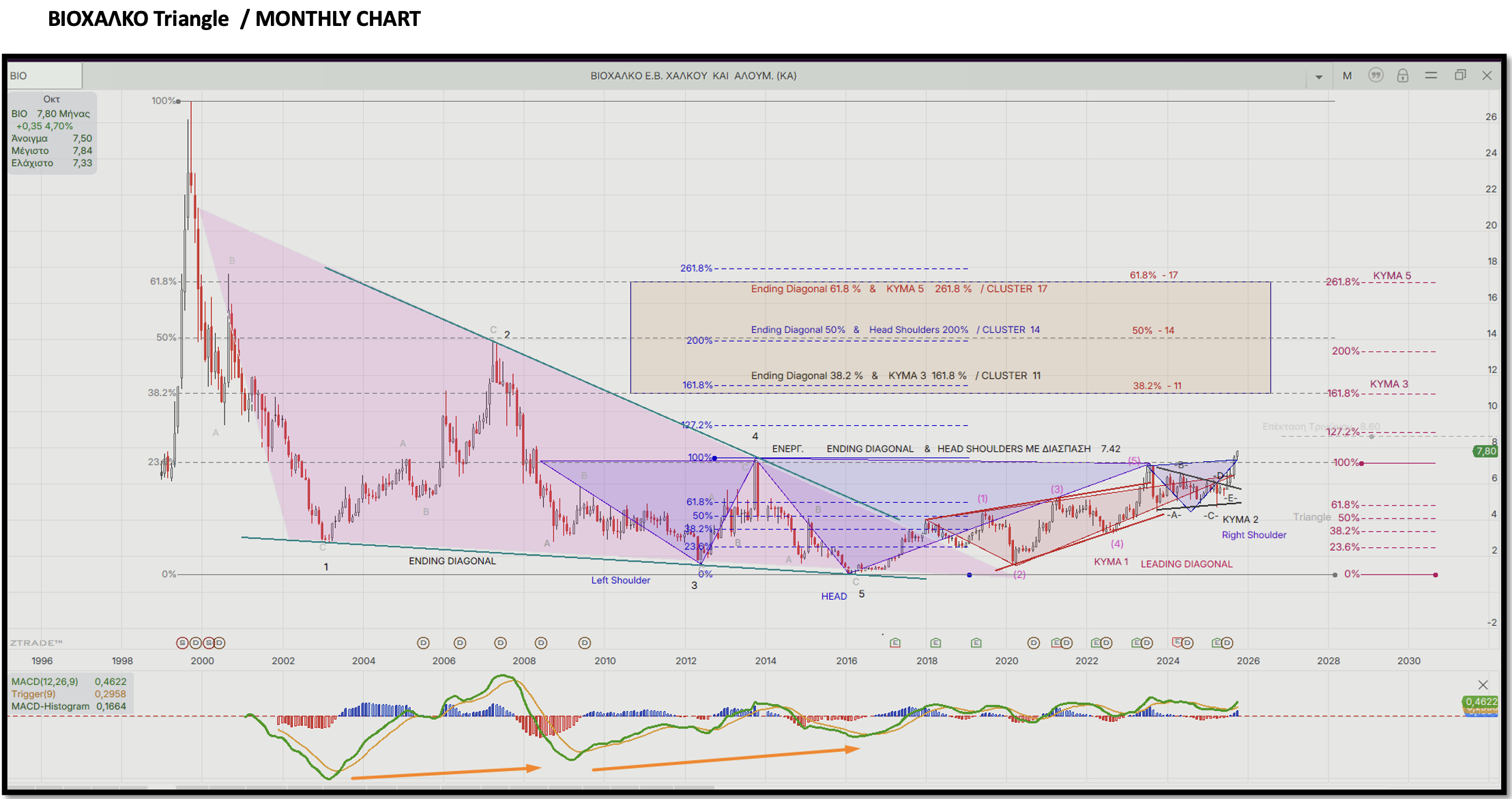This screenshot has width=1512, height=799.
Task: Open the symbol selector dropdown arrow
Action: (x=1318, y=76)
